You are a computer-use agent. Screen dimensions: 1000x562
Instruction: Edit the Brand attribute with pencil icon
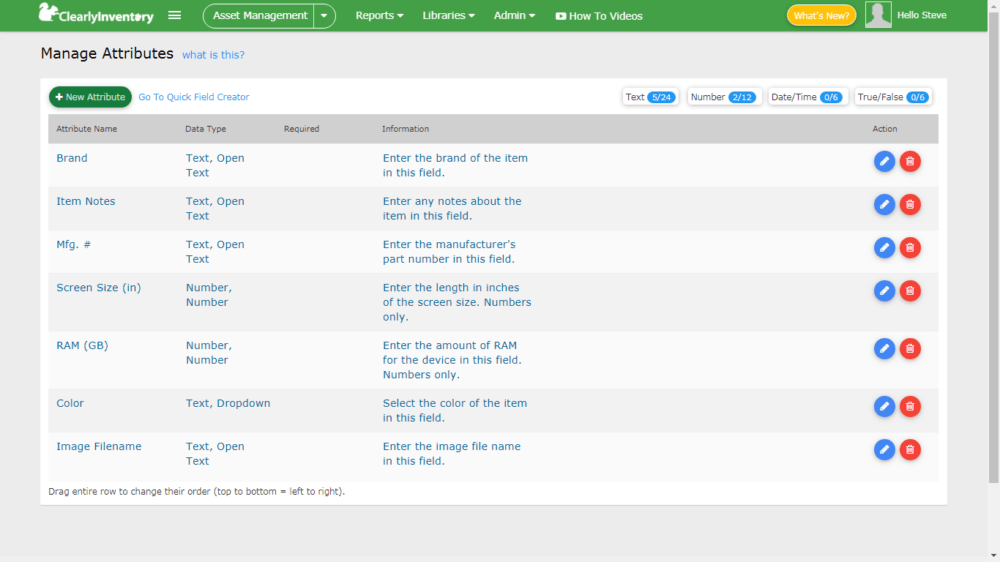[x=884, y=161]
